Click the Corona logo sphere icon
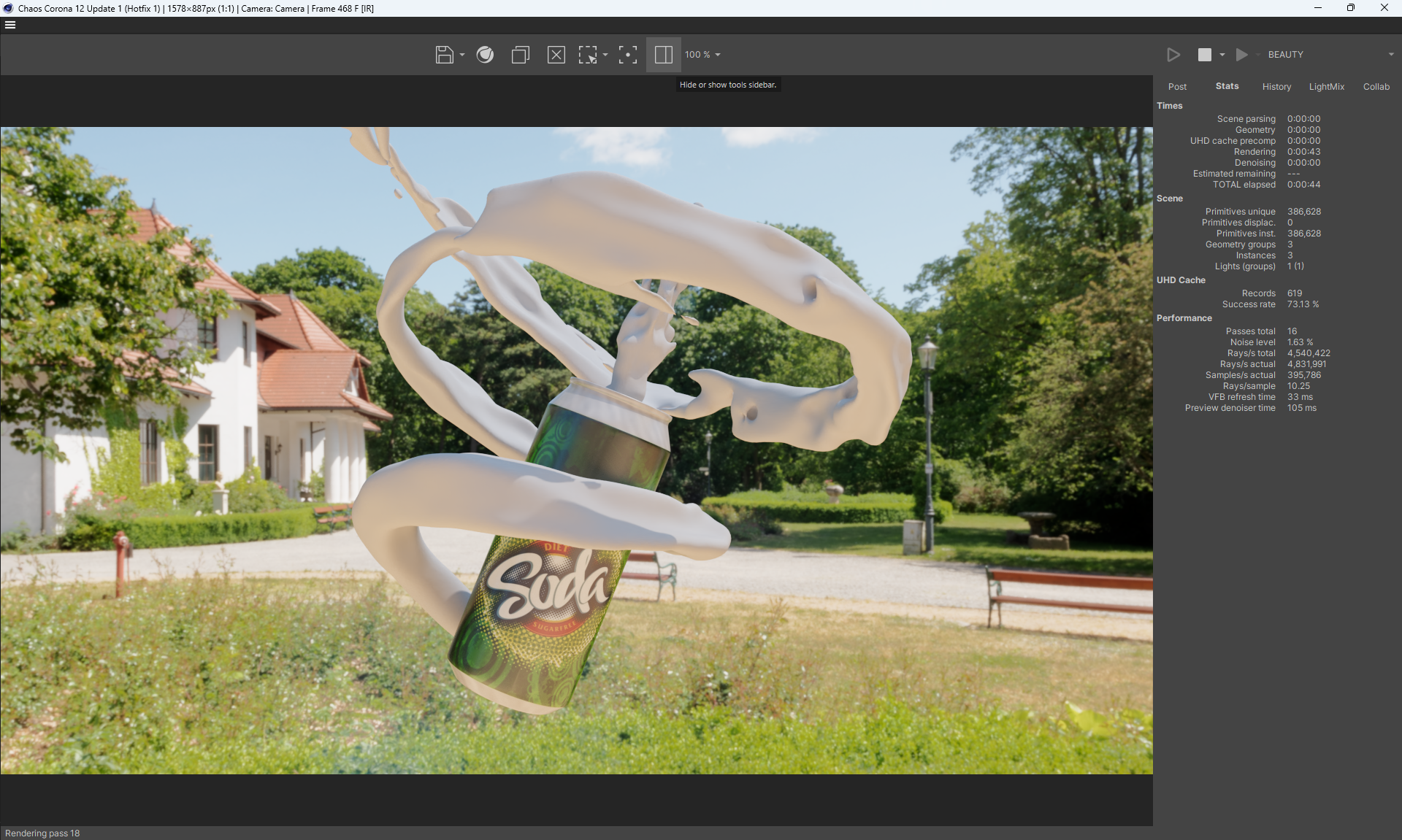Image resolution: width=1402 pixels, height=840 pixels. pos(485,55)
